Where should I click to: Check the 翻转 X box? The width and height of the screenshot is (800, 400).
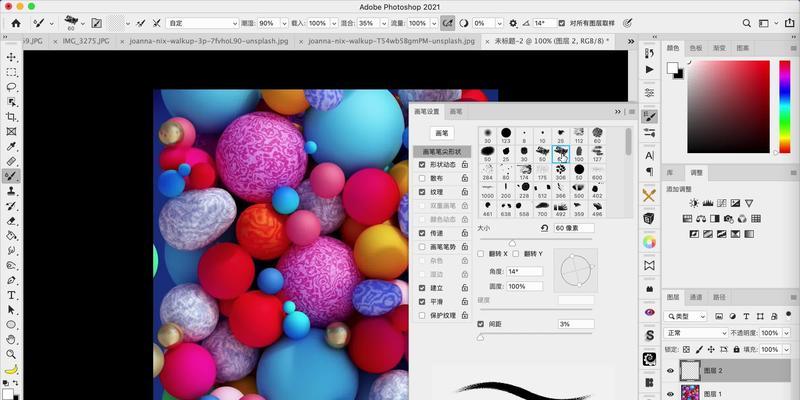coord(481,254)
